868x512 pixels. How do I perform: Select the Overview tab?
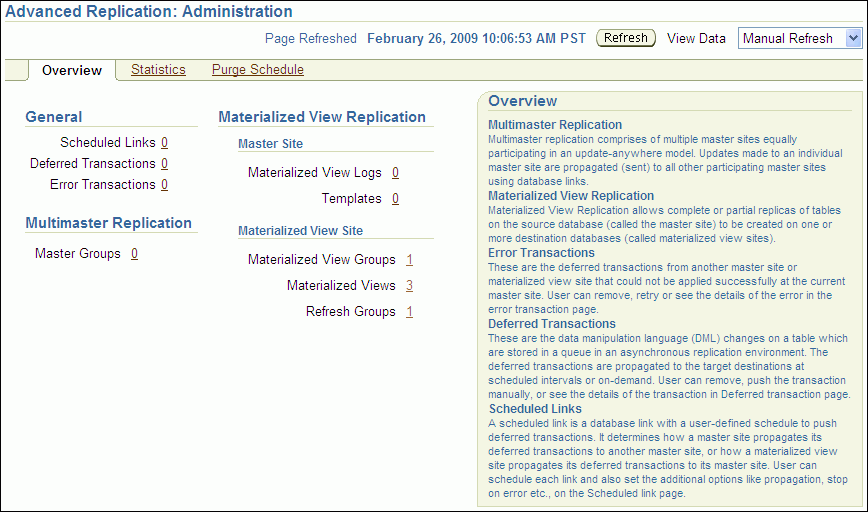pyautogui.click(x=72, y=70)
